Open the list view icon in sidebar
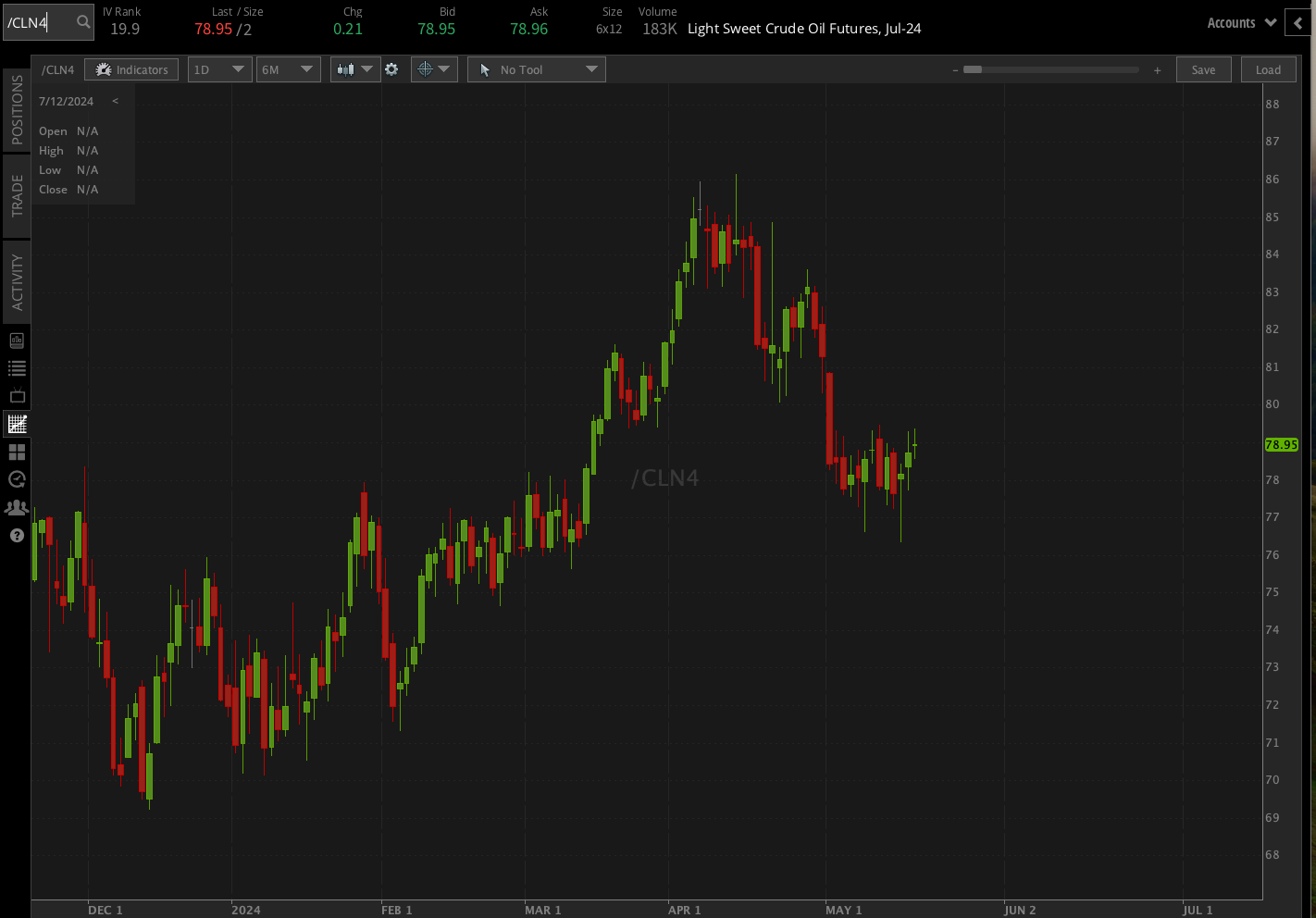The width and height of the screenshot is (1316, 918). (x=17, y=368)
